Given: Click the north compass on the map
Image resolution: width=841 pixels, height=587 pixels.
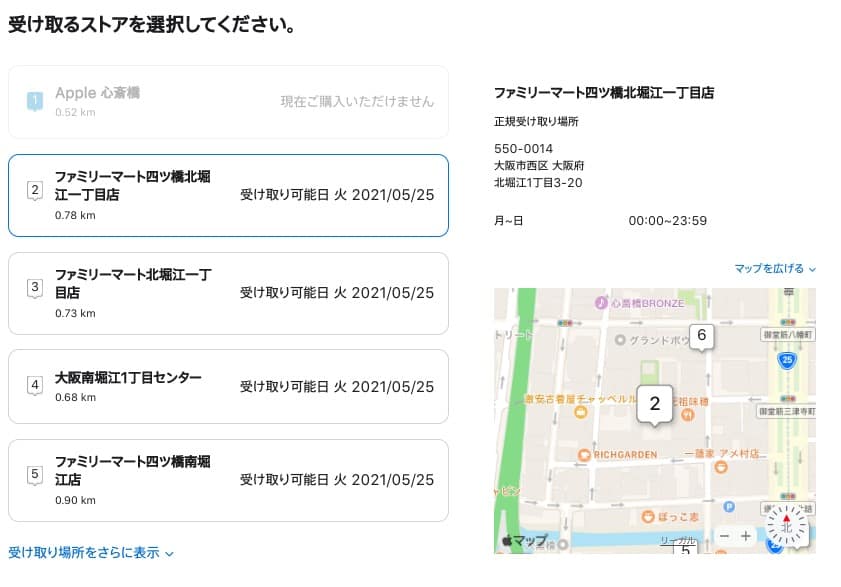Looking at the screenshot, I should point(786,526).
